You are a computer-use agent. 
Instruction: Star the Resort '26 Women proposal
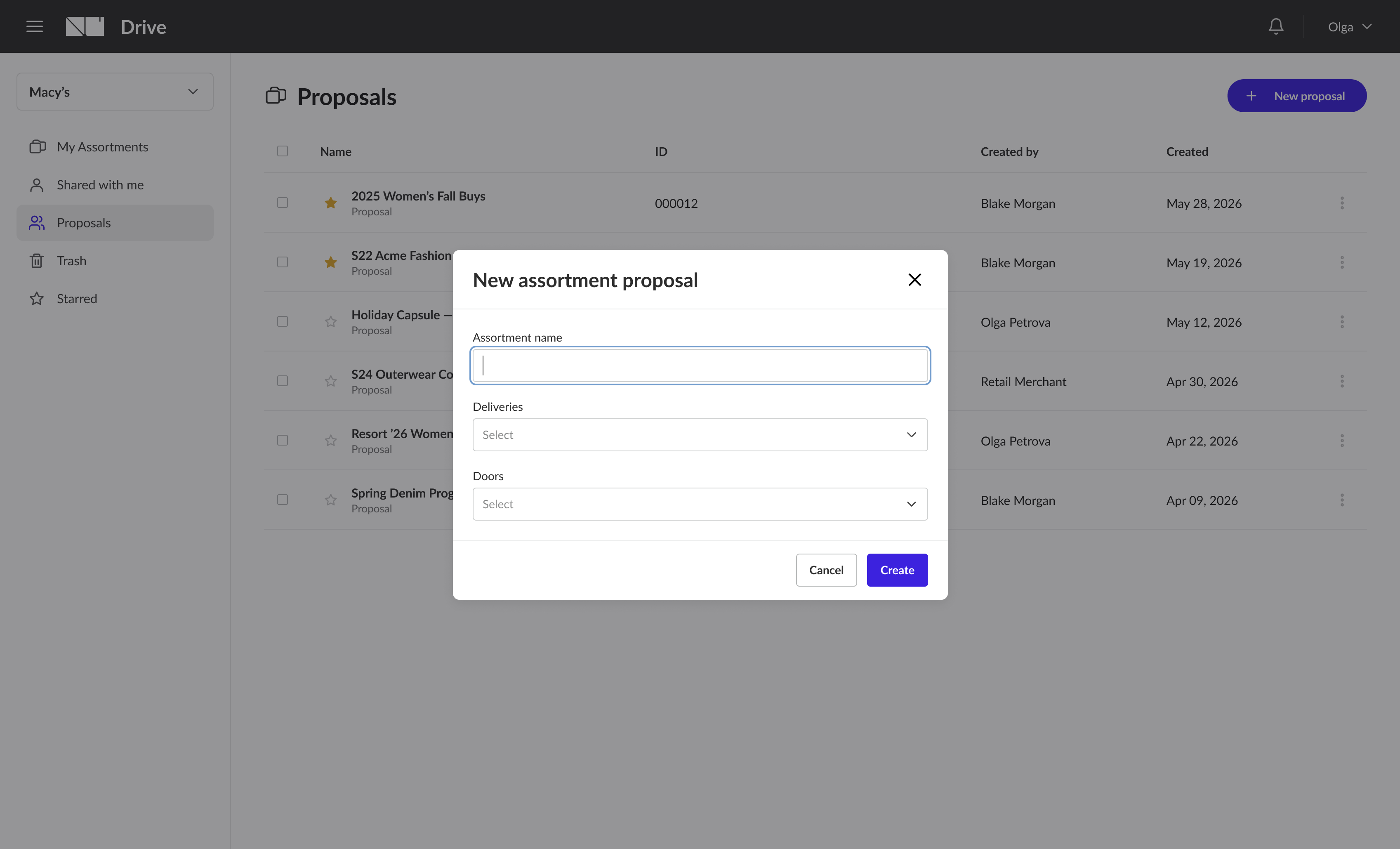[x=331, y=441]
